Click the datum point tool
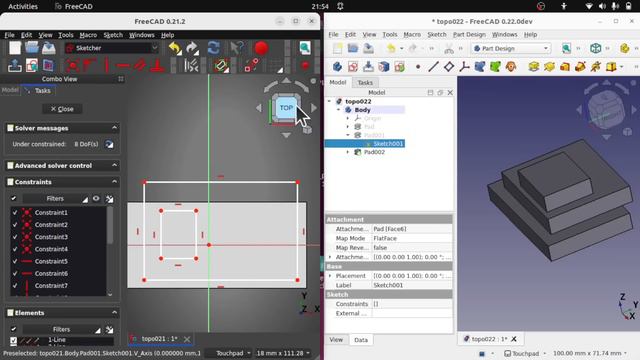The width and height of the screenshot is (640, 360). click(418, 66)
